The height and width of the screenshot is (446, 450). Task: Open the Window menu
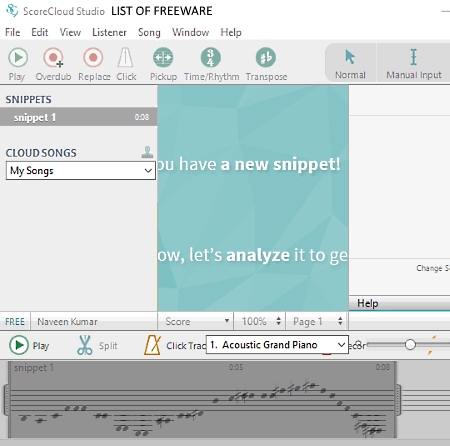(x=190, y=32)
